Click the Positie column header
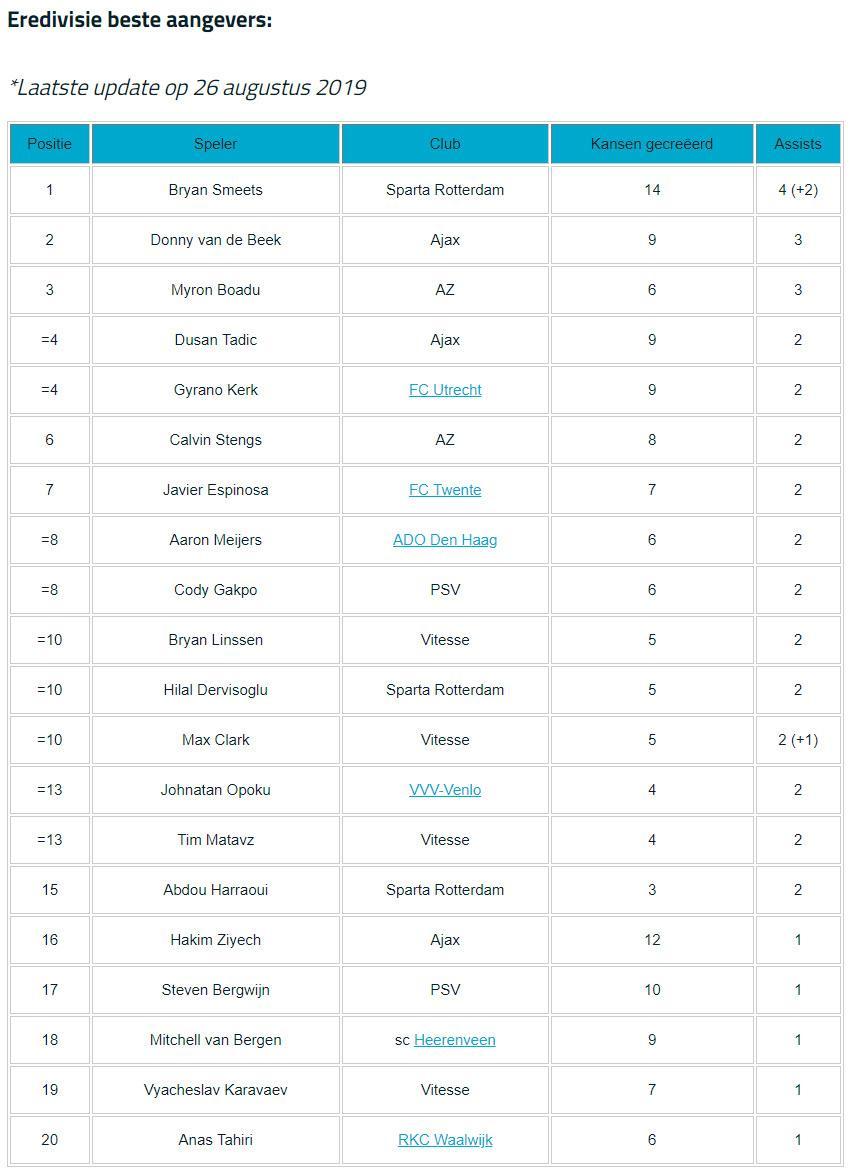 click(49, 144)
